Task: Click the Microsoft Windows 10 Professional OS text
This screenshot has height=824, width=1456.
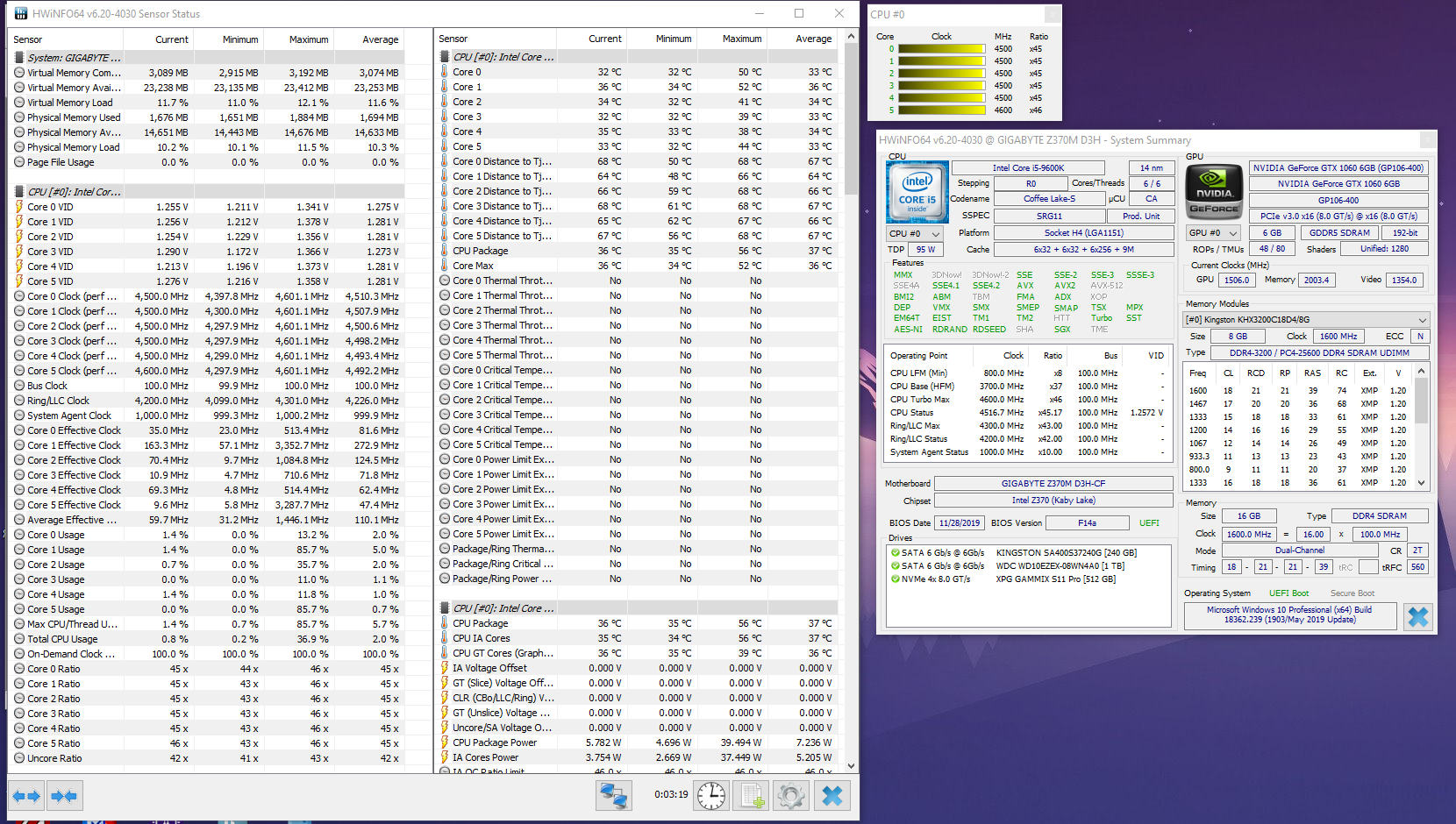Action: 1289,614
